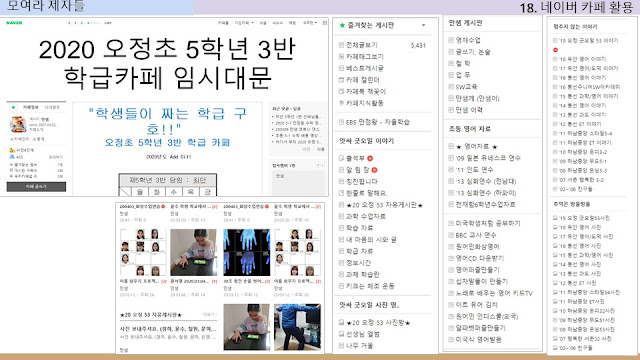Open '18 유안 영어 사진 album

[580, 227]
